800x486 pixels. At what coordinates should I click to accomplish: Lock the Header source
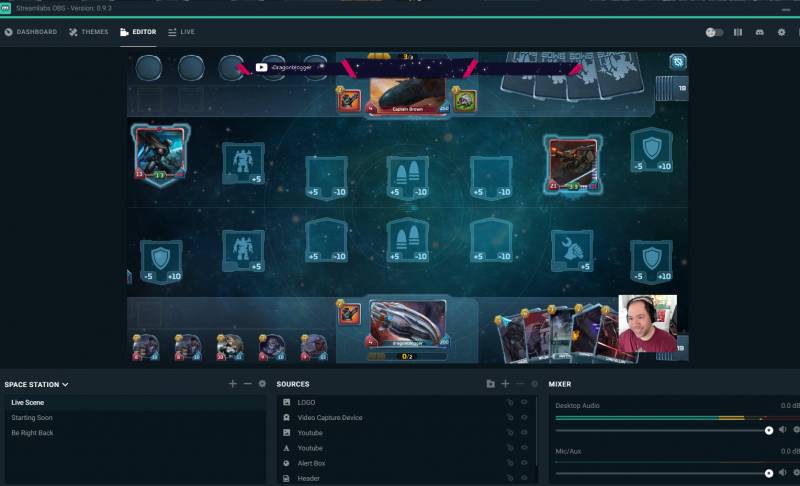[x=510, y=478]
